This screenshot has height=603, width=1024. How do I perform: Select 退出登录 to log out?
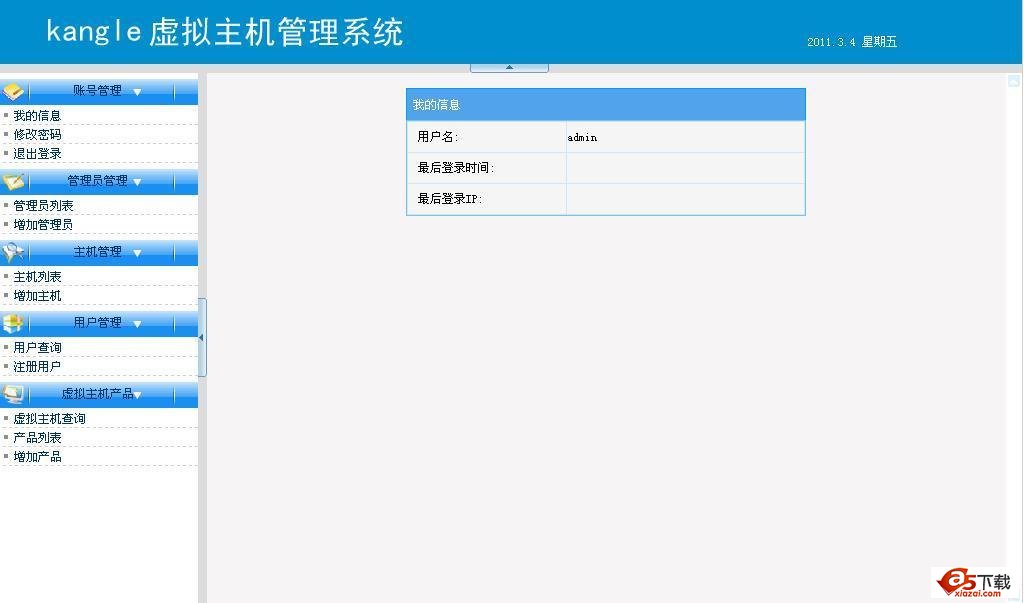coord(37,154)
